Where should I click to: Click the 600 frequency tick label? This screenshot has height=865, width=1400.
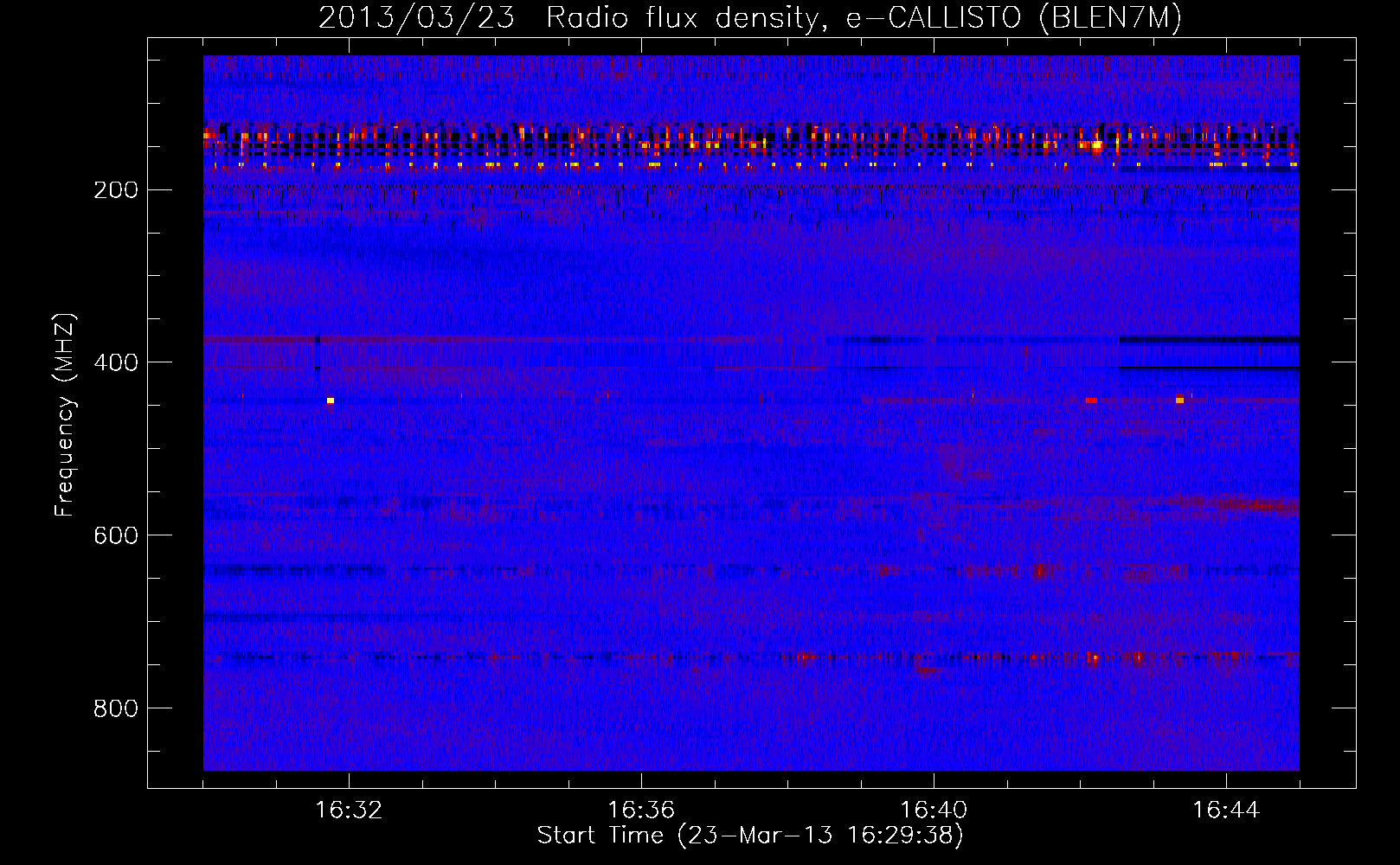(116, 535)
